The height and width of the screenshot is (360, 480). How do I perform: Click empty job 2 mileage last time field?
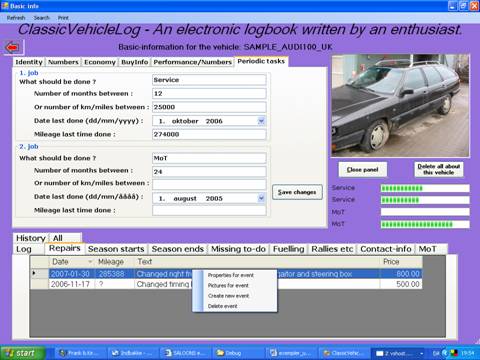209,211
